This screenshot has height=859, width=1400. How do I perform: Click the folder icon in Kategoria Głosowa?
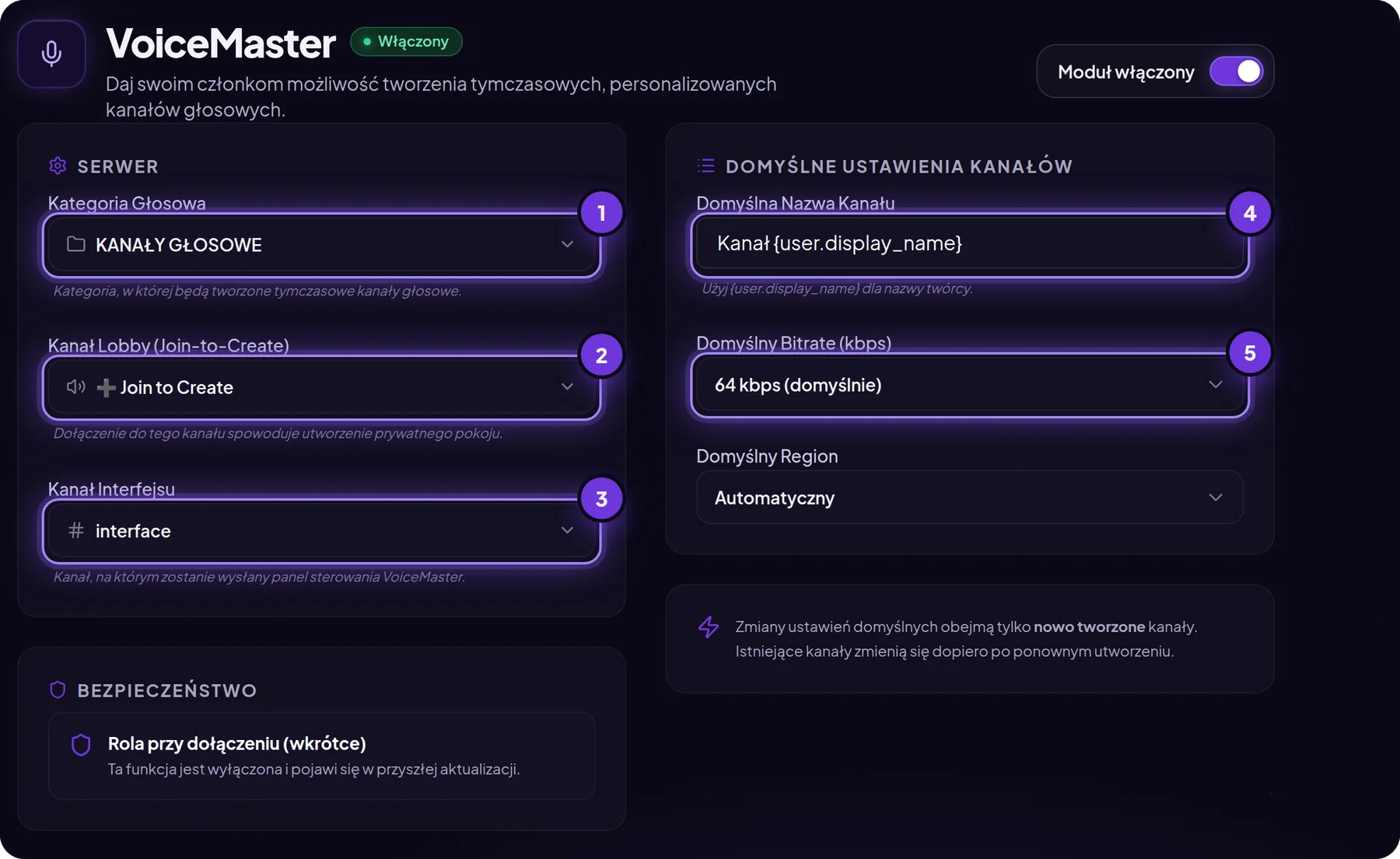click(x=76, y=244)
